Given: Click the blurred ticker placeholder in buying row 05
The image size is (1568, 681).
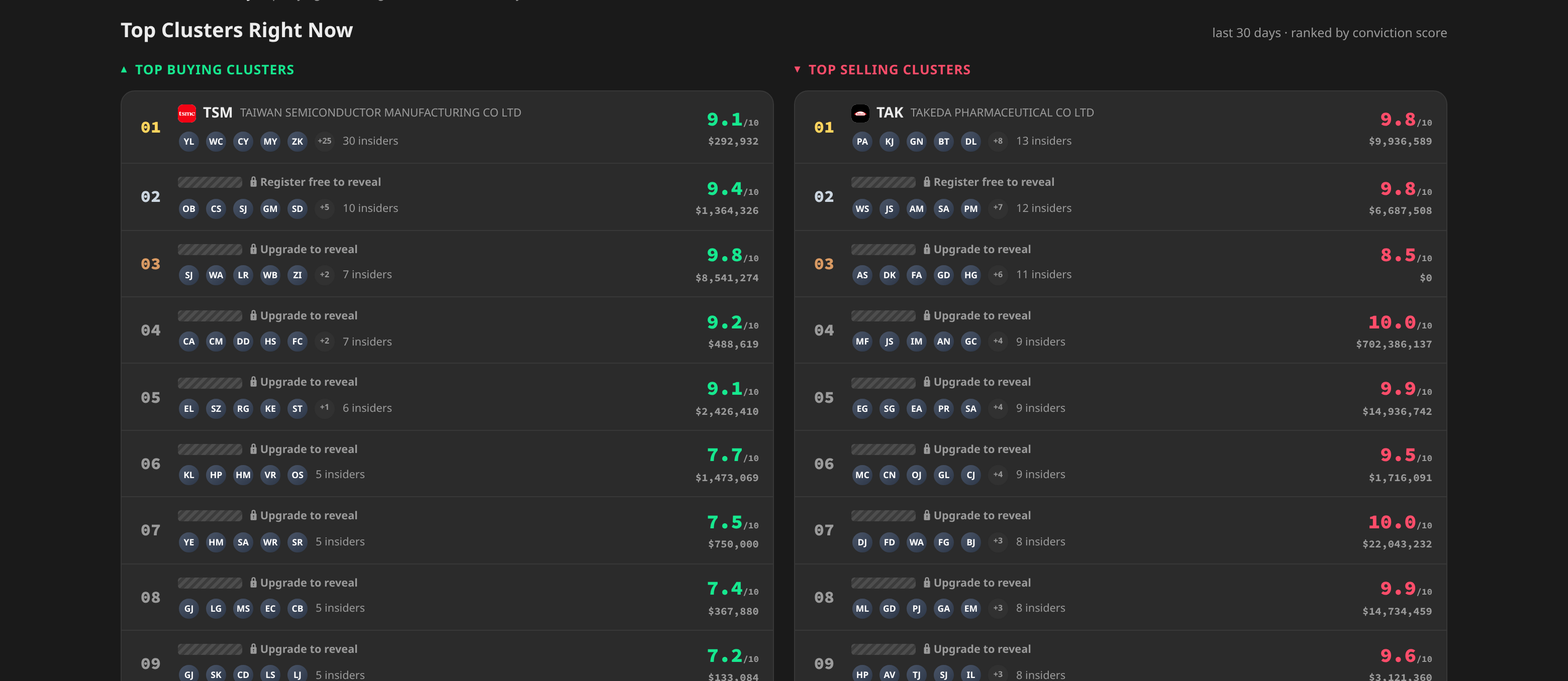Looking at the screenshot, I should pyautogui.click(x=210, y=383).
